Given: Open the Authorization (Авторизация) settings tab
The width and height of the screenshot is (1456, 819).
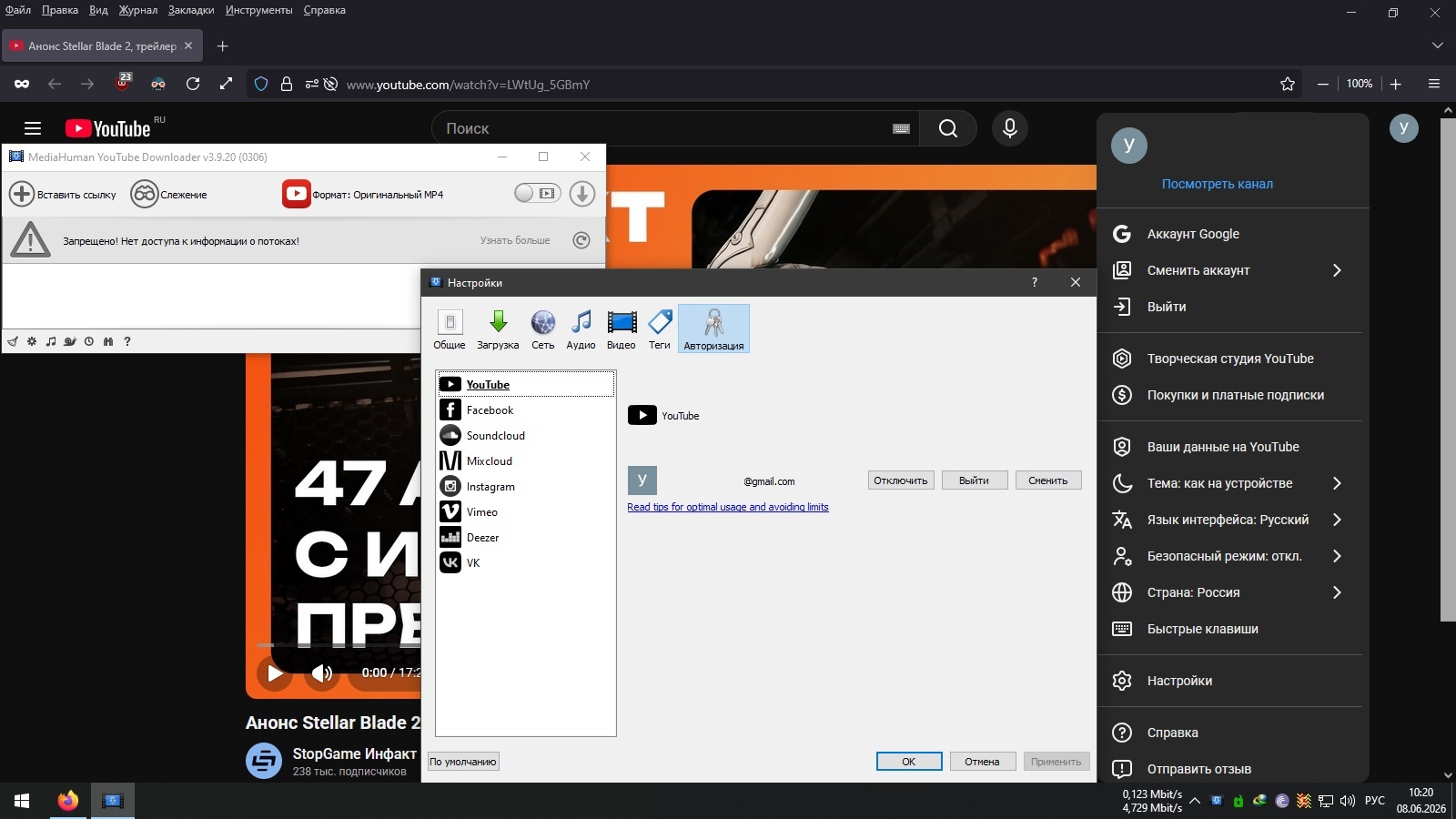Looking at the screenshot, I should coord(714,329).
